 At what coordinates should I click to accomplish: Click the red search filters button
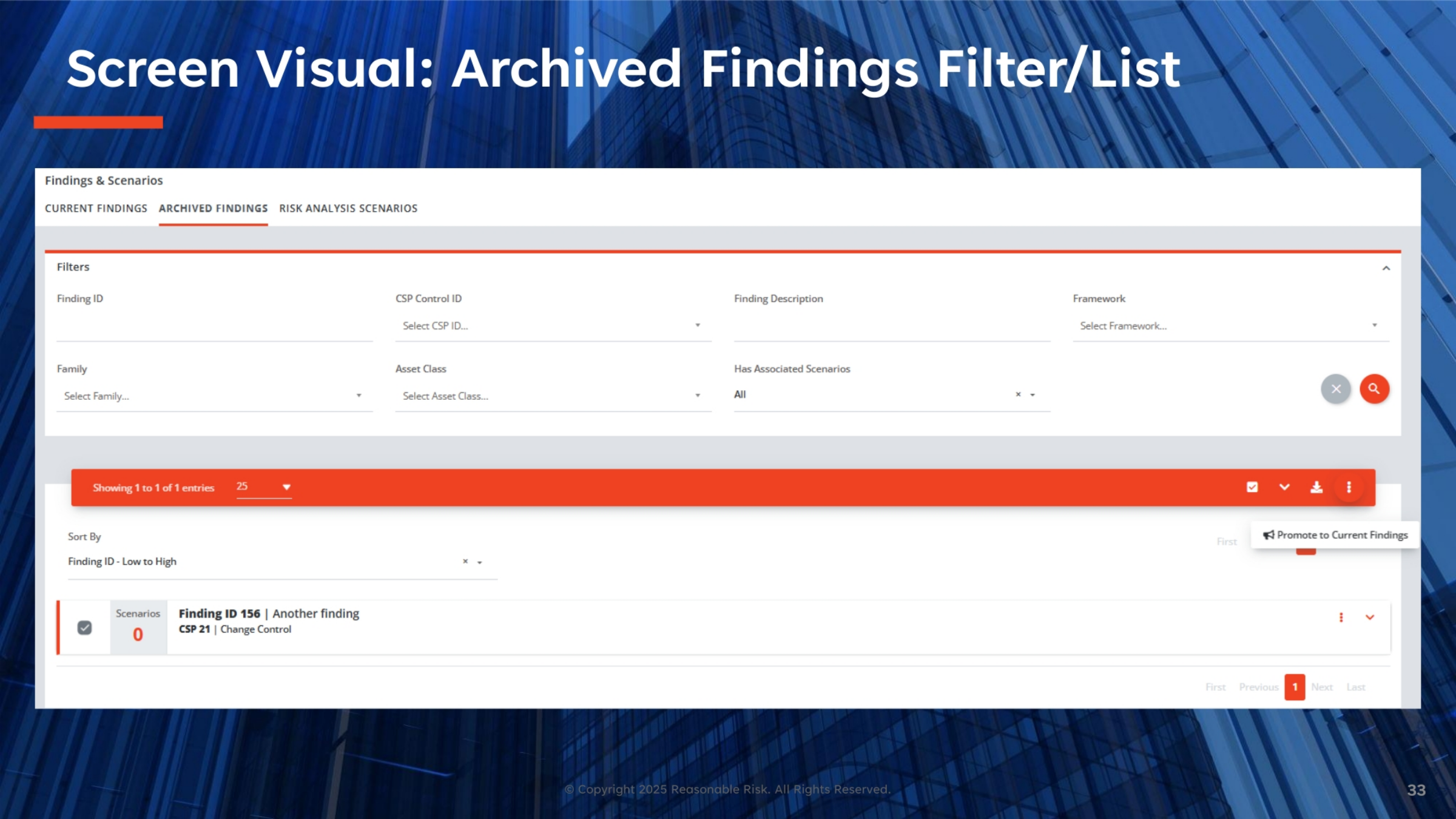tap(1374, 389)
